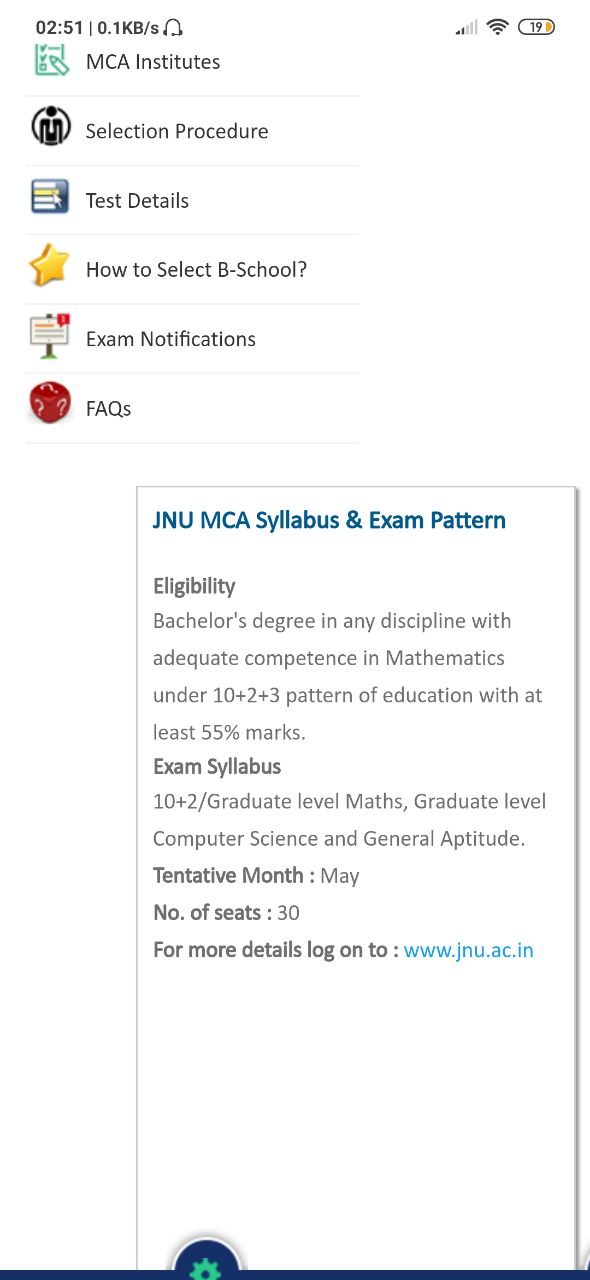Tap the Selection Procedure people icon
590x1280 pixels.
point(50,127)
